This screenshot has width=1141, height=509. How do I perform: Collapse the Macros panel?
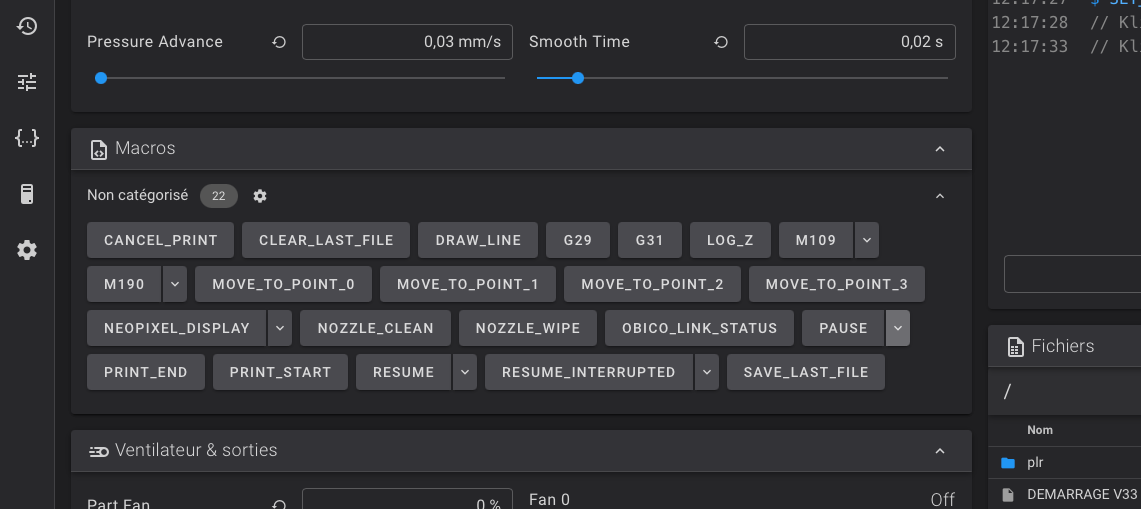[939, 149]
